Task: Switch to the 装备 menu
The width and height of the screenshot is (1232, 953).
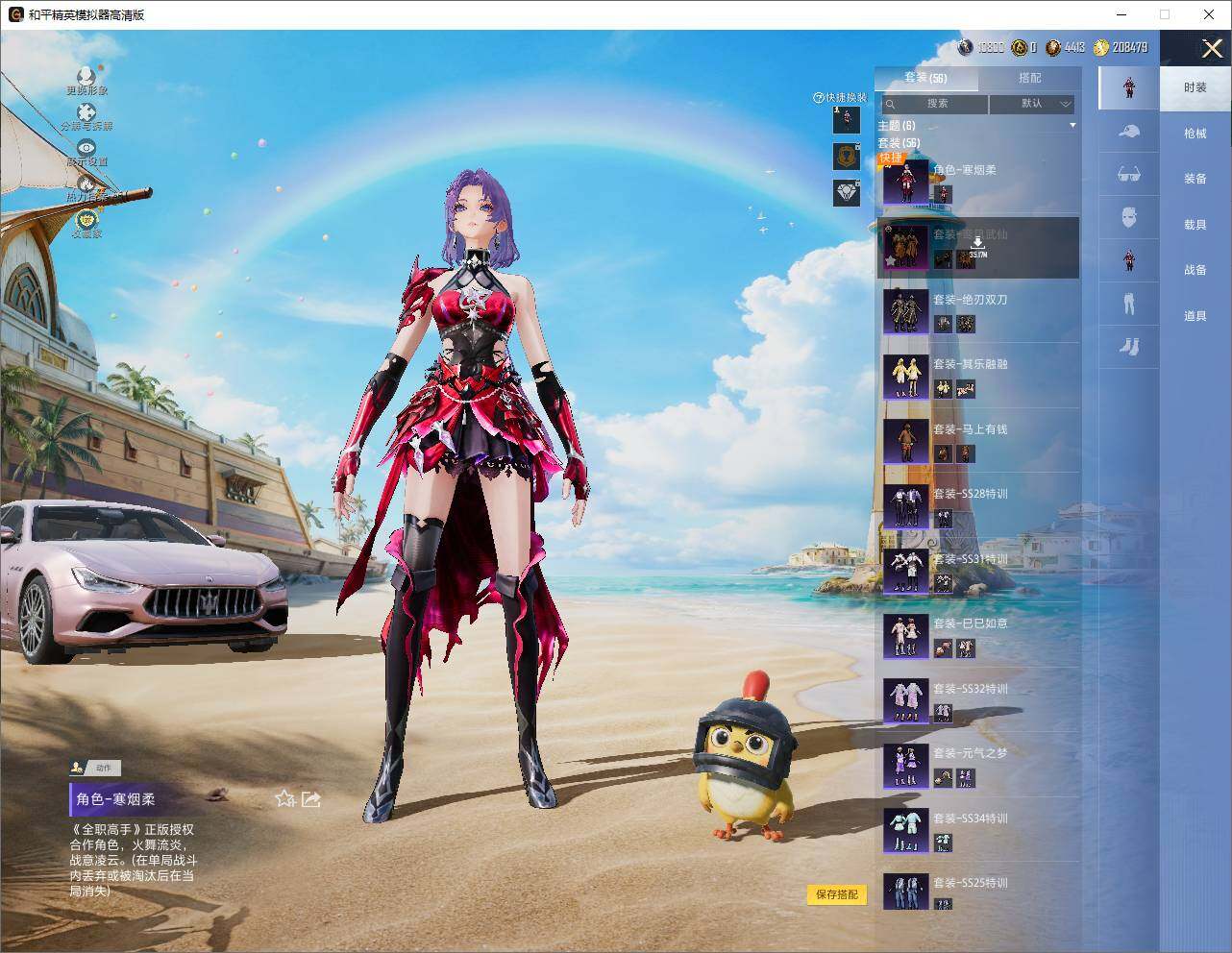Action: pos(1195,179)
